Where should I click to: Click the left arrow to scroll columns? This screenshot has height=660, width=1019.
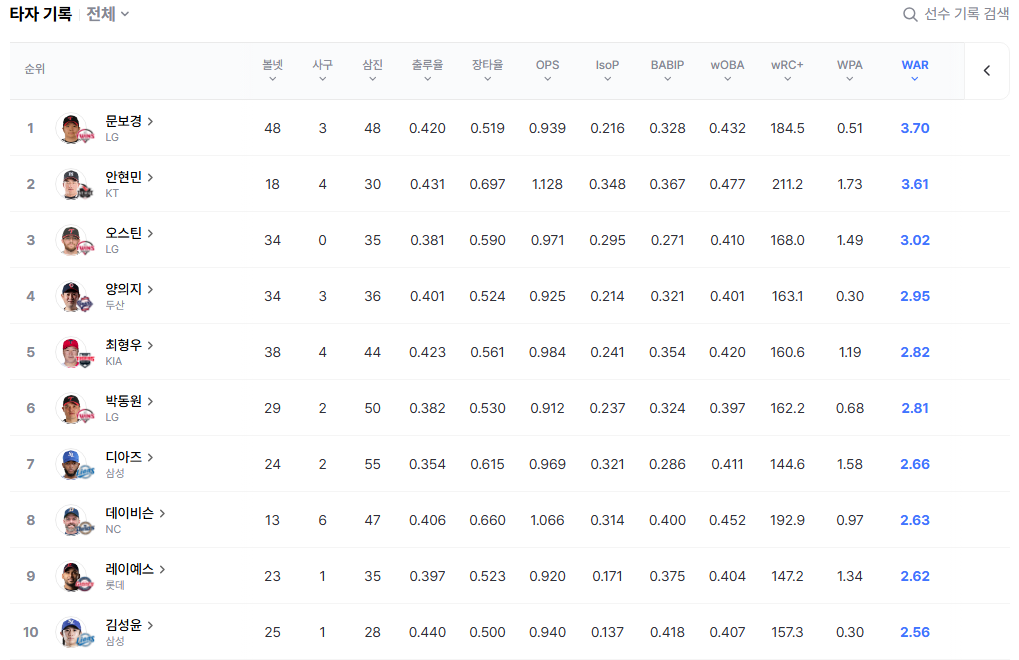point(987,71)
